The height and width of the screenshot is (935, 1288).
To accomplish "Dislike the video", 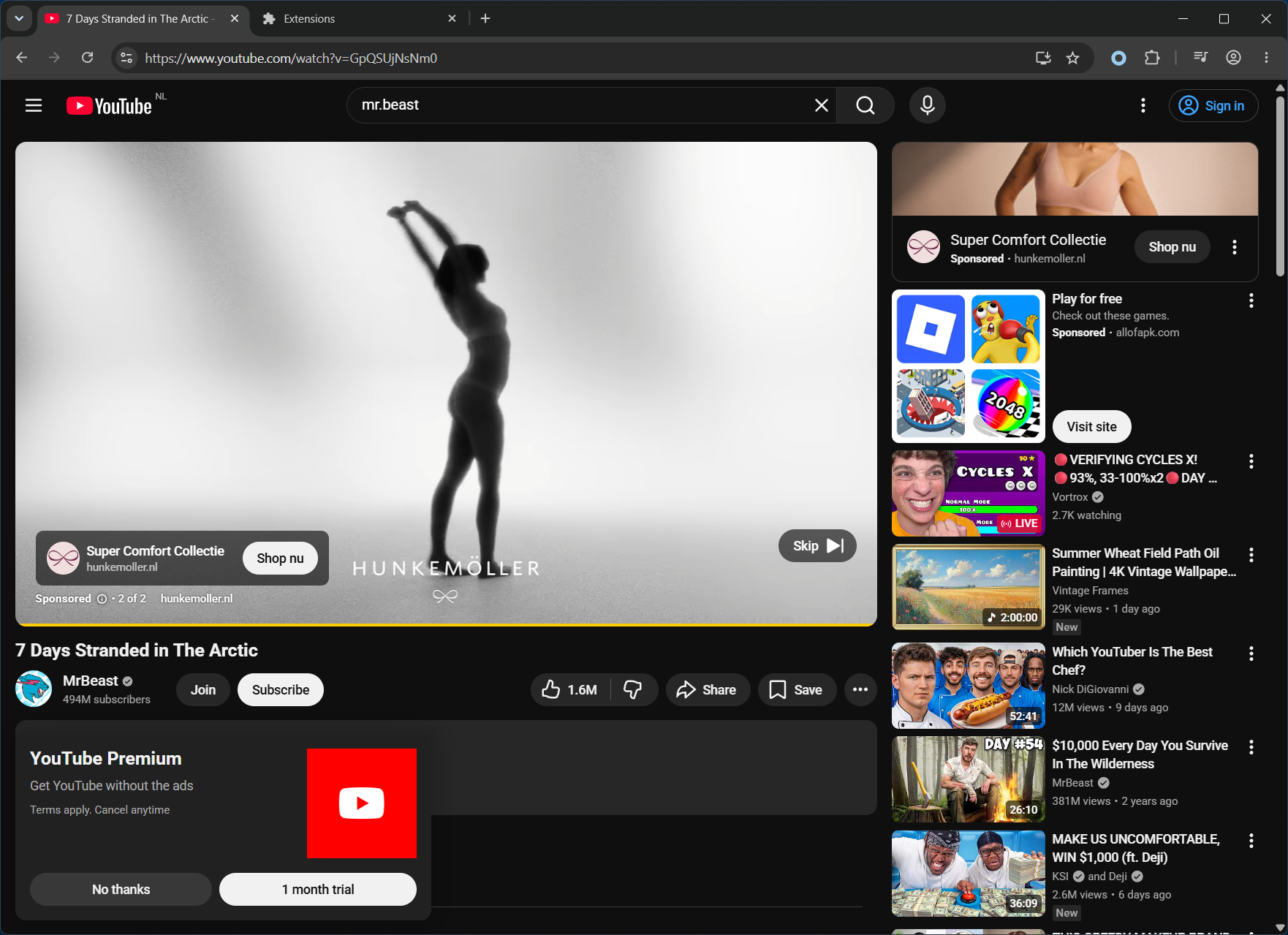I will [x=633, y=690].
